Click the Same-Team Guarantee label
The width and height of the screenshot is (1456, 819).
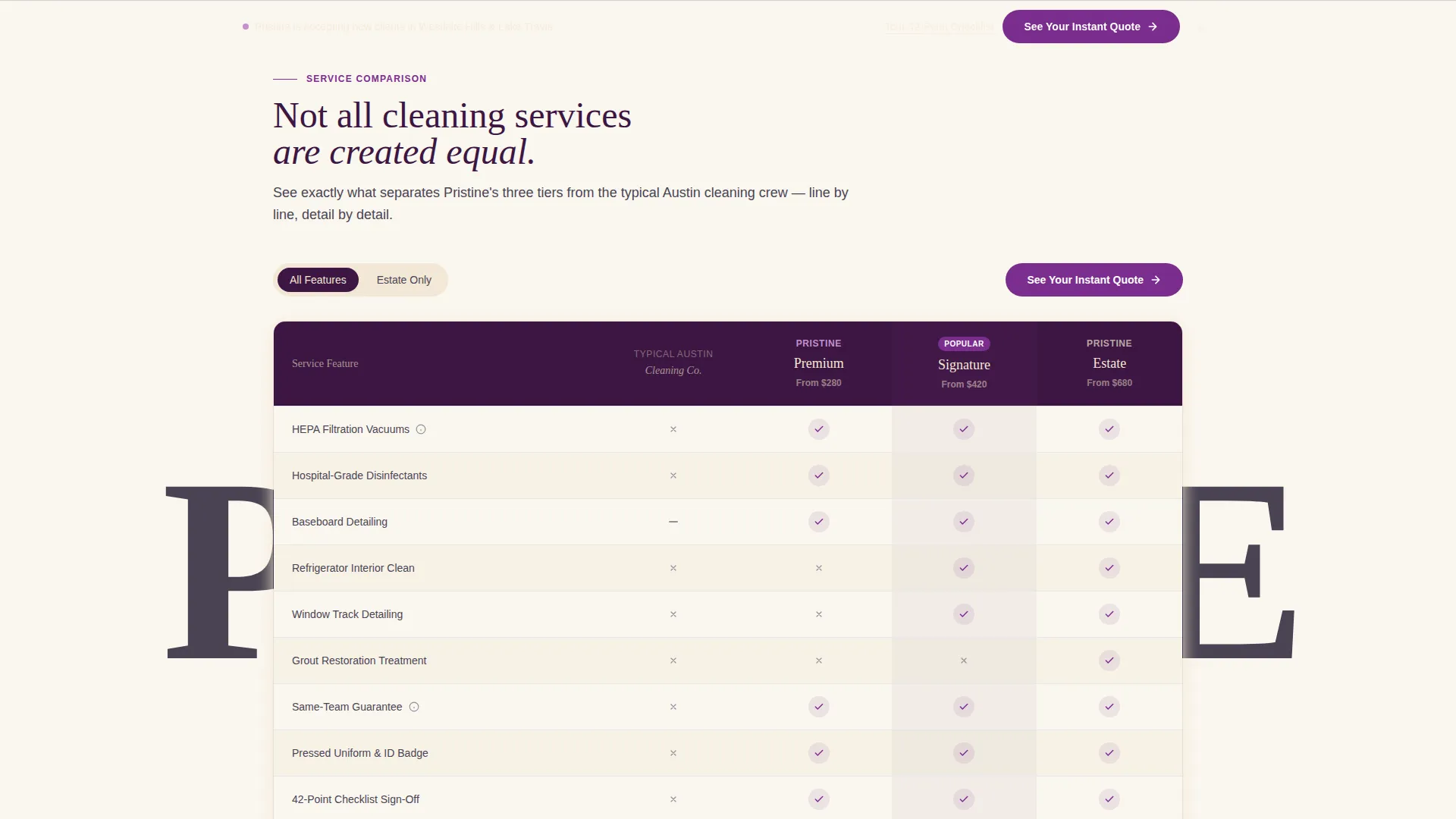347,707
